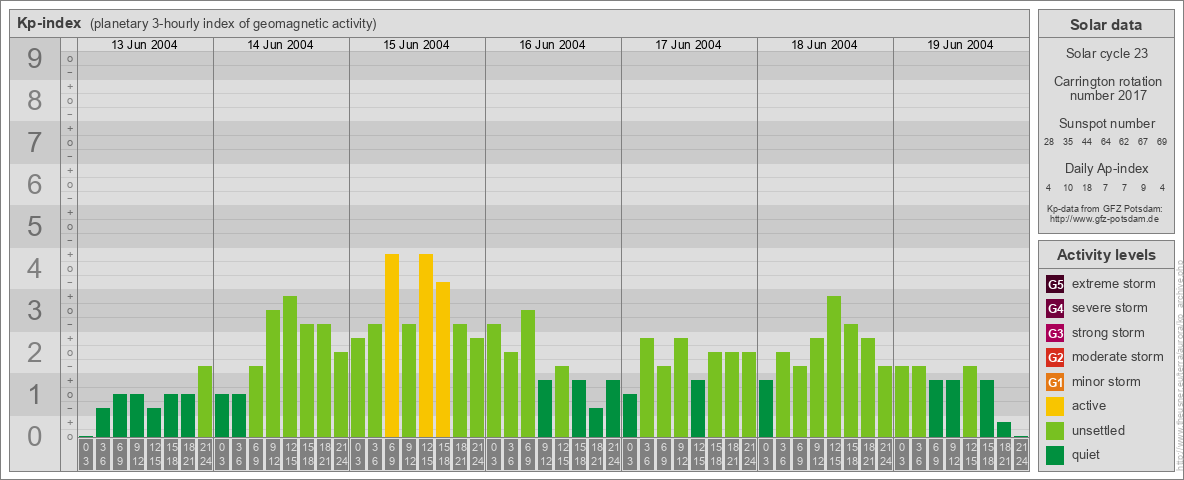Click the Kp level 9 axis label
1184x480 pixels.
(x=35, y=58)
